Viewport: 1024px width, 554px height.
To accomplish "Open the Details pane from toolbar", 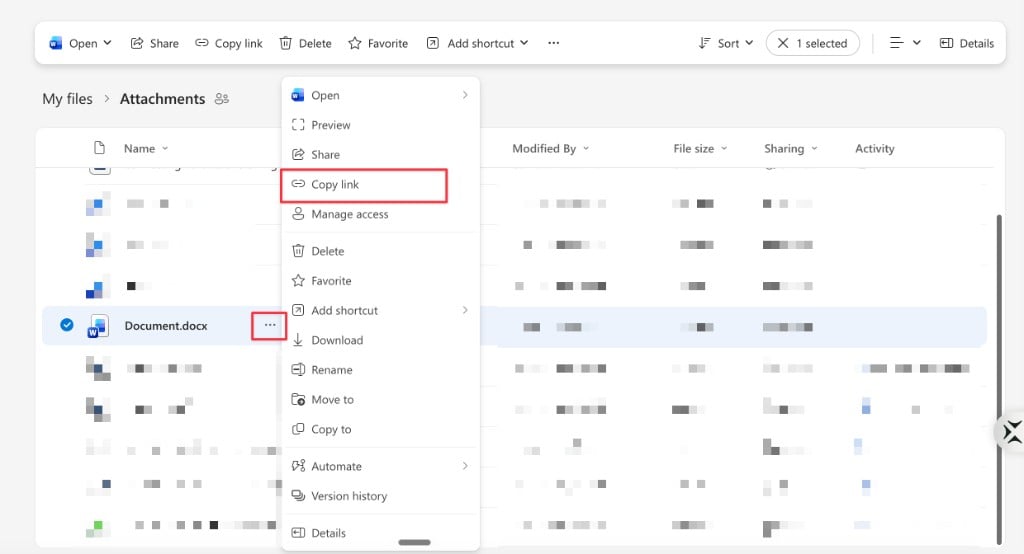I will (x=967, y=43).
